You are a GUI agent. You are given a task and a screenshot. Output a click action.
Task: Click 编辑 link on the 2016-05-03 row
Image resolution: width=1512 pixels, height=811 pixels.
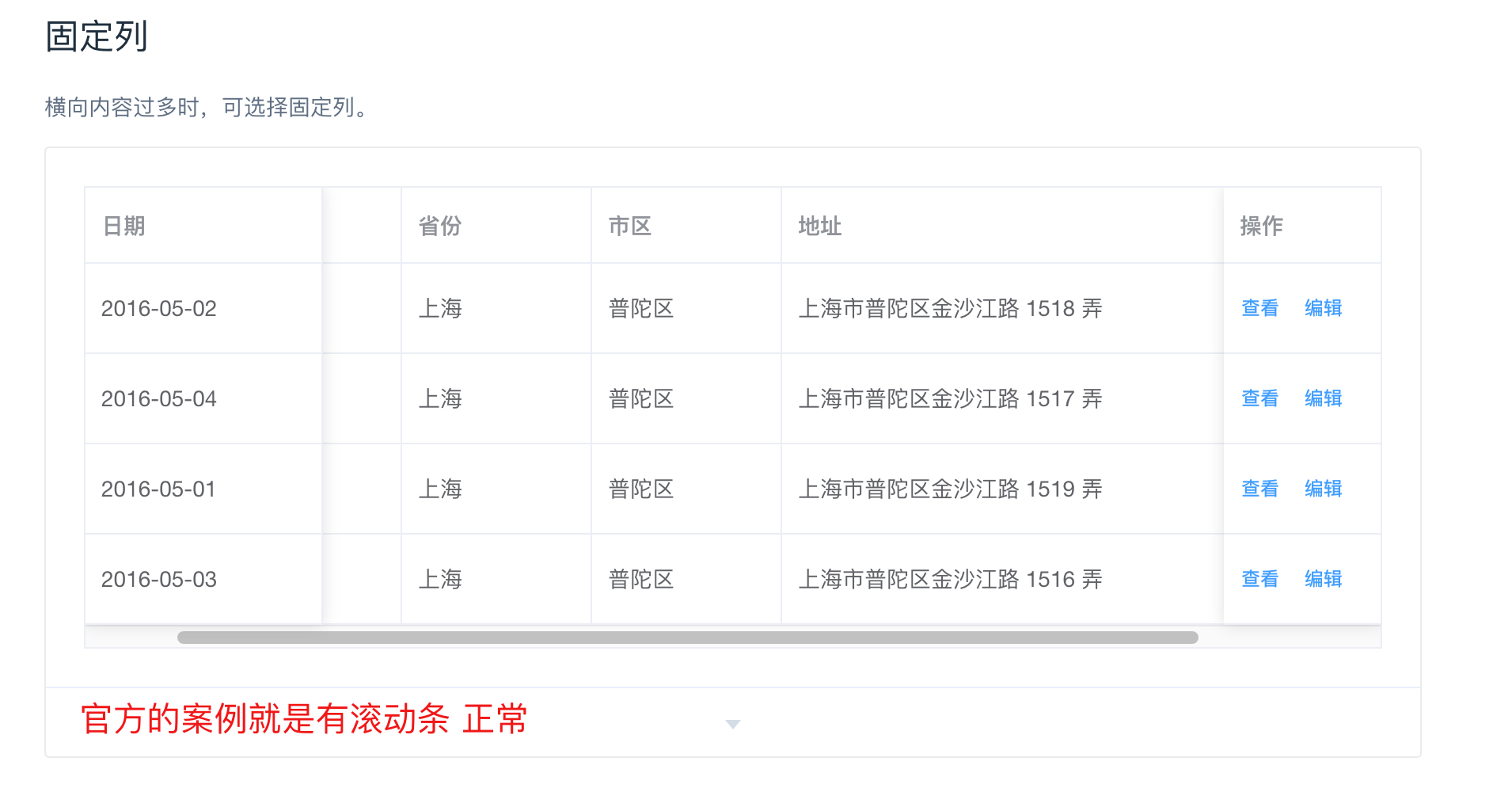point(1323,579)
